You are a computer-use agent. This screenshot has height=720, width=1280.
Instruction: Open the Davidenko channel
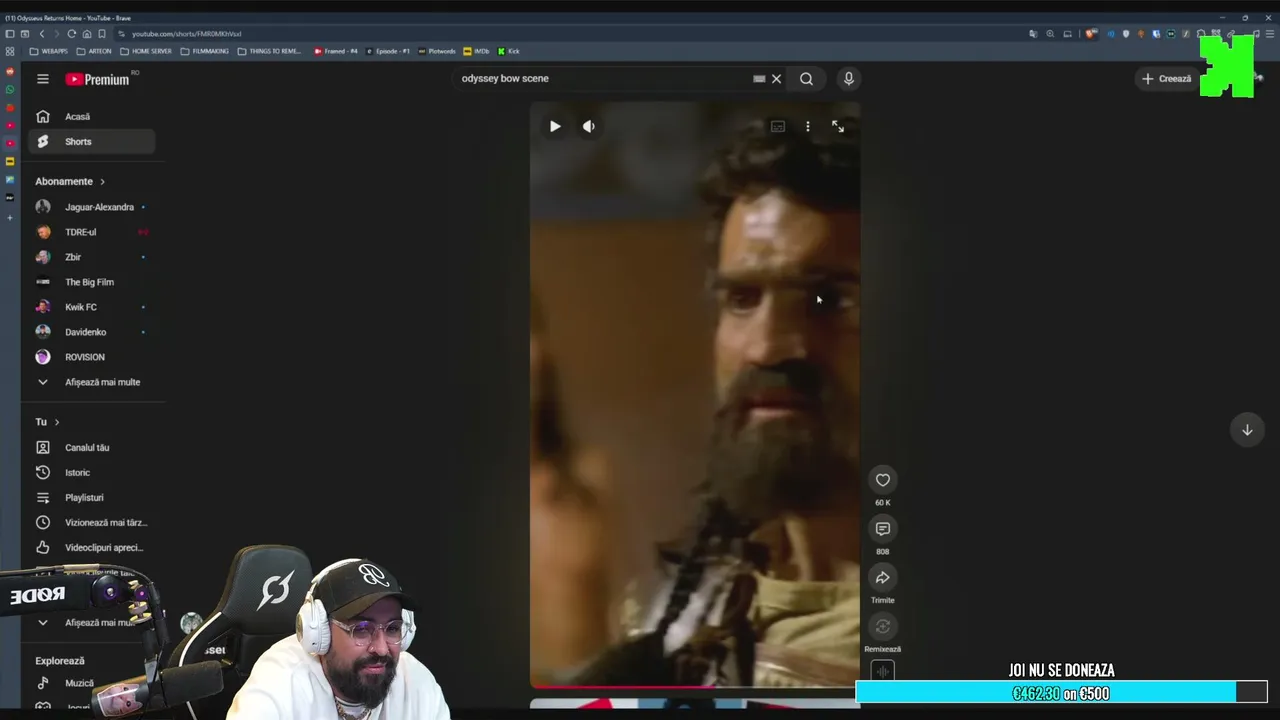coord(92,332)
